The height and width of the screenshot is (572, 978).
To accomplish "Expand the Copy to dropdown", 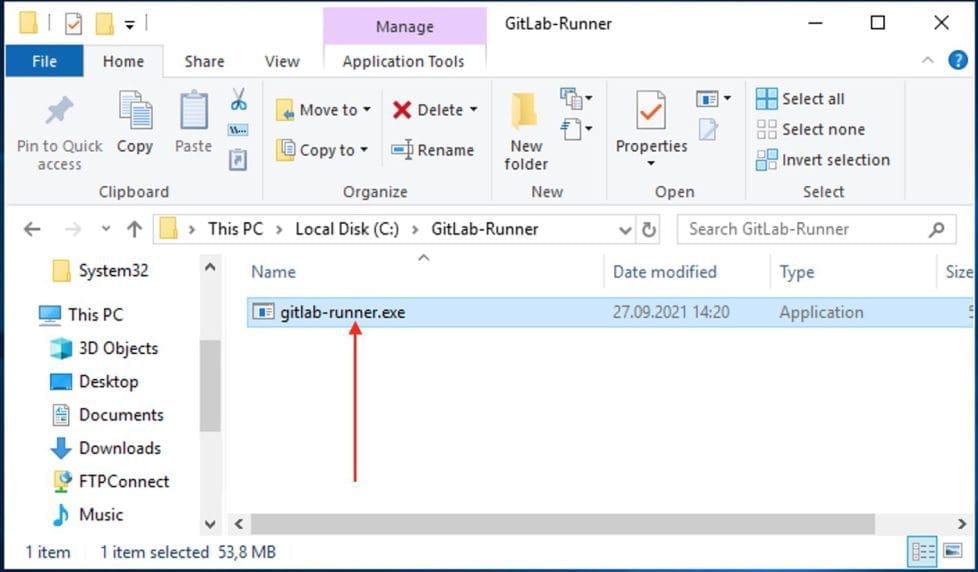I will click(364, 150).
